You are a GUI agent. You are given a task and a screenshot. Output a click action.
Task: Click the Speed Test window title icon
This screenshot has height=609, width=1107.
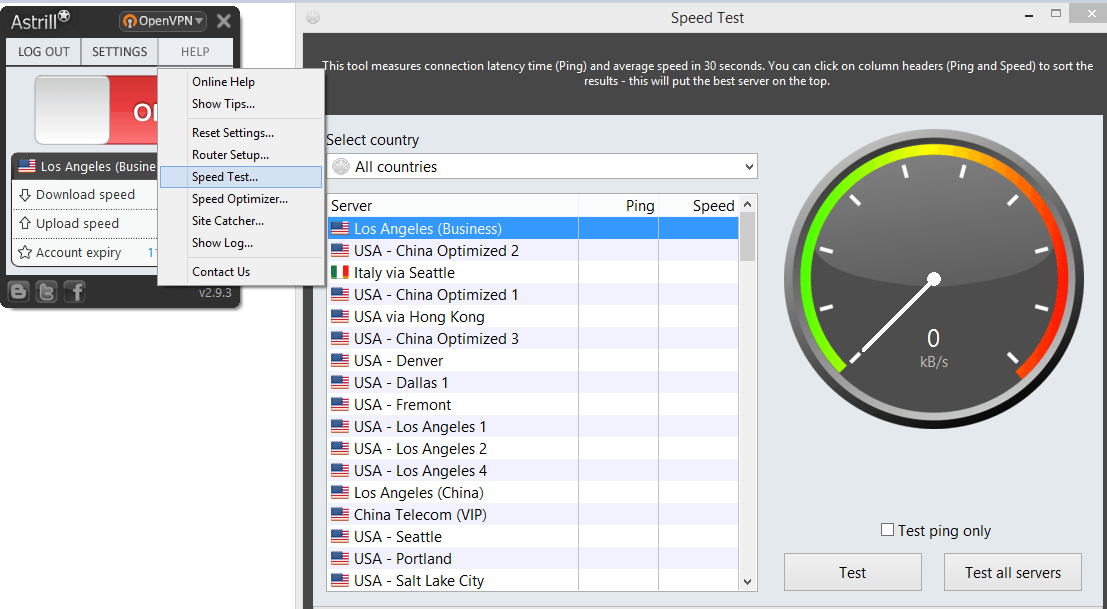(313, 18)
